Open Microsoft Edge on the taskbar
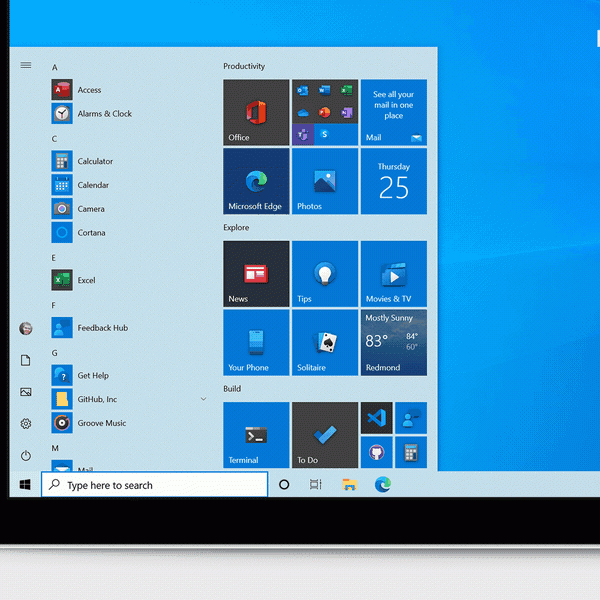The width and height of the screenshot is (600, 600). pos(383,485)
